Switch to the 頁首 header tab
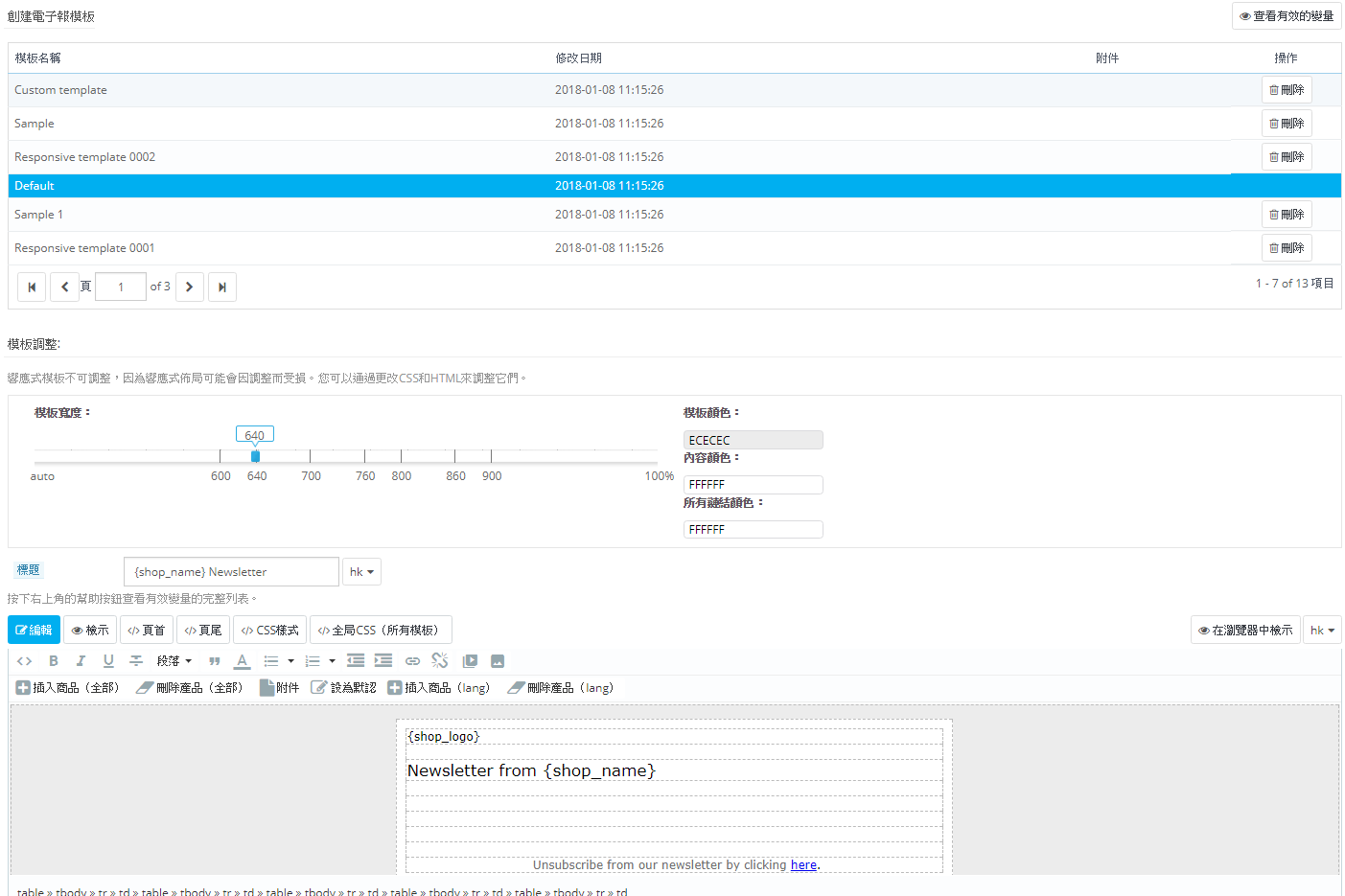The width and height of the screenshot is (1345, 896). tap(146, 631)
